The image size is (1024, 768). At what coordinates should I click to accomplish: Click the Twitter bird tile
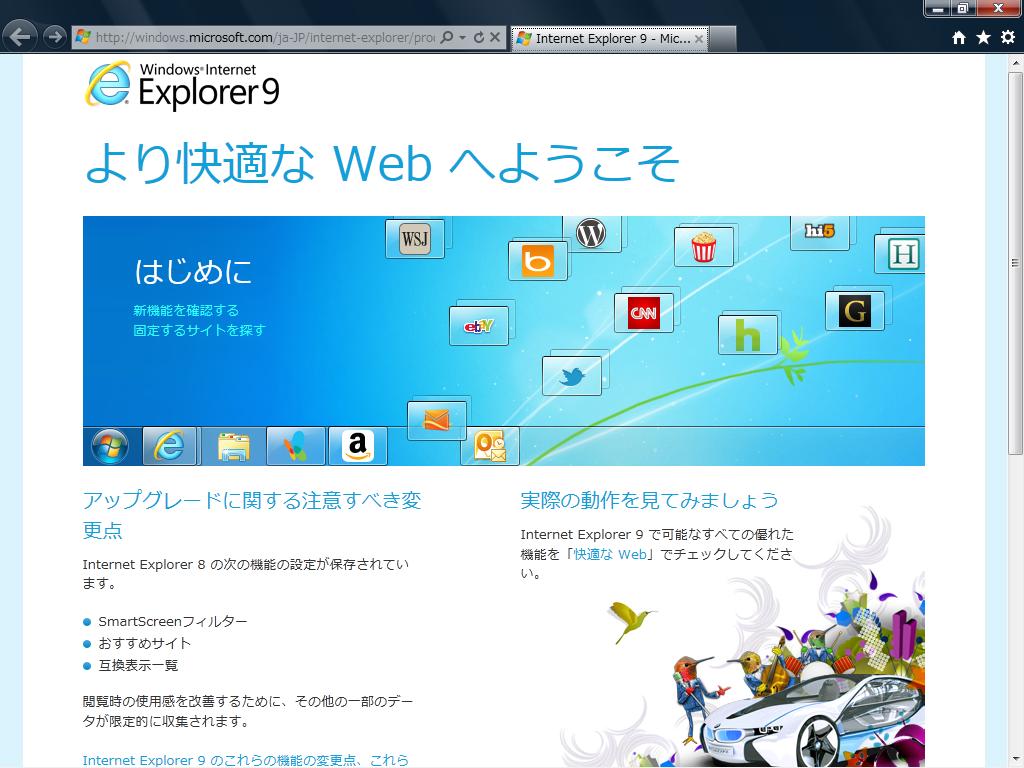(x=571, y=376)
